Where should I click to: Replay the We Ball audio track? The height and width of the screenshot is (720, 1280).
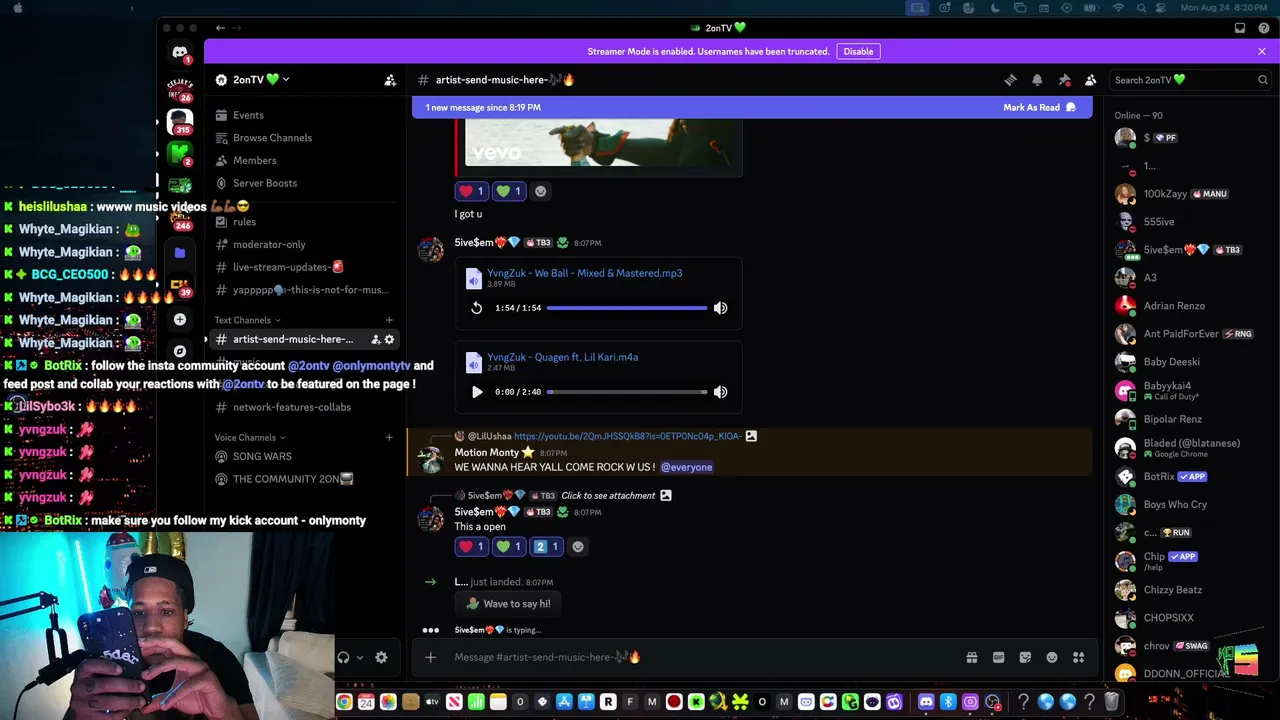point(477,308)
